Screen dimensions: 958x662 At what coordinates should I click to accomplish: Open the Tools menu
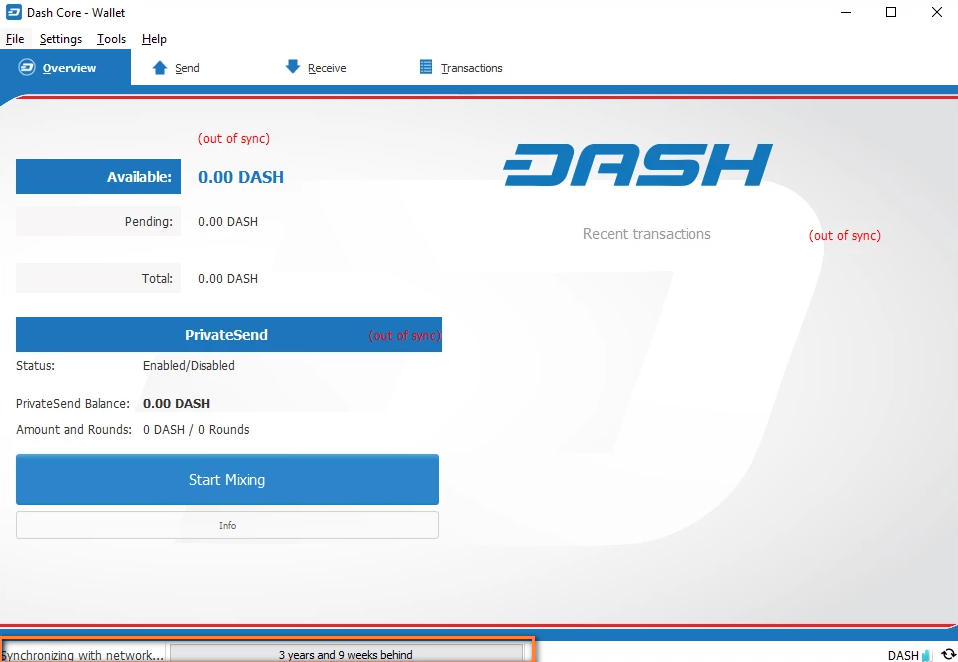click(x=110, y=39)
